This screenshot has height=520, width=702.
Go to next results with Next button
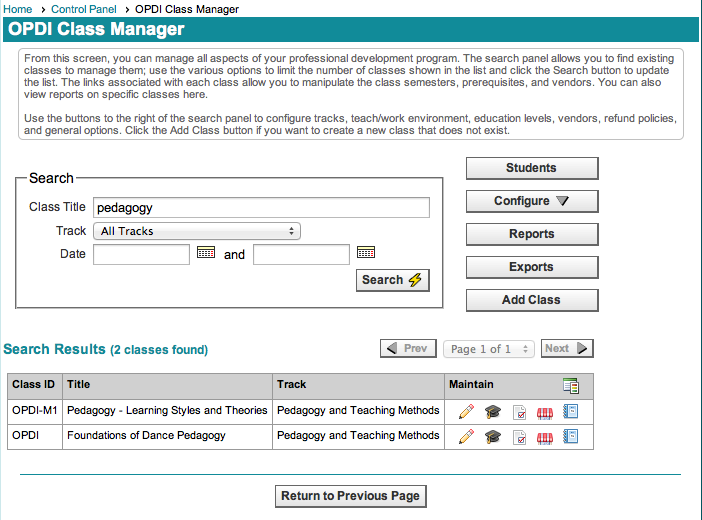(x=567, y=348)
